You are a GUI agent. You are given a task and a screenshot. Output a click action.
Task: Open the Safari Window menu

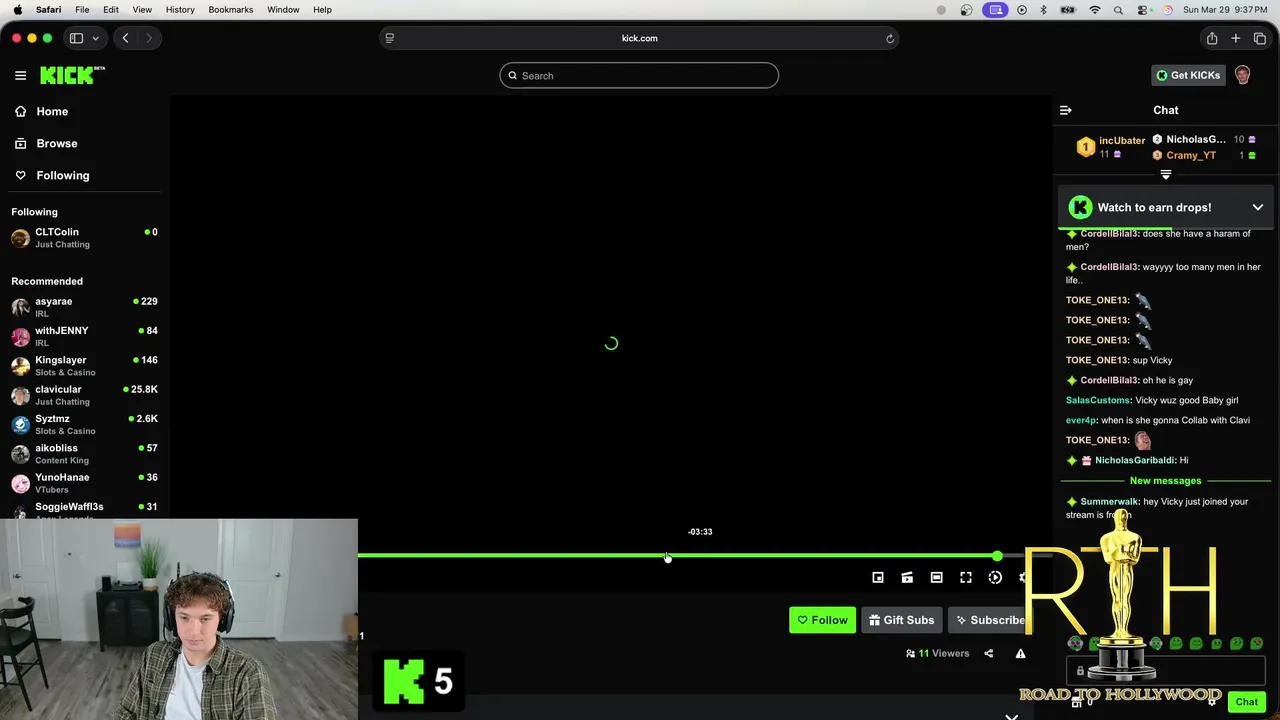pyautogui.click(x=283, y=9)
